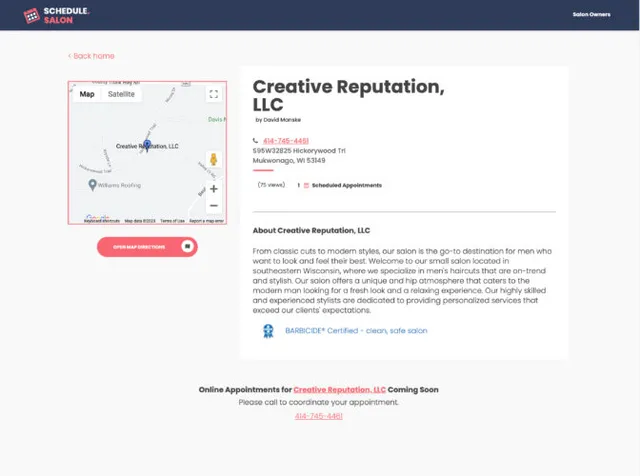Call phone number beside phone icon
Screen dimensions: 640x476
[x=286, y=141]
